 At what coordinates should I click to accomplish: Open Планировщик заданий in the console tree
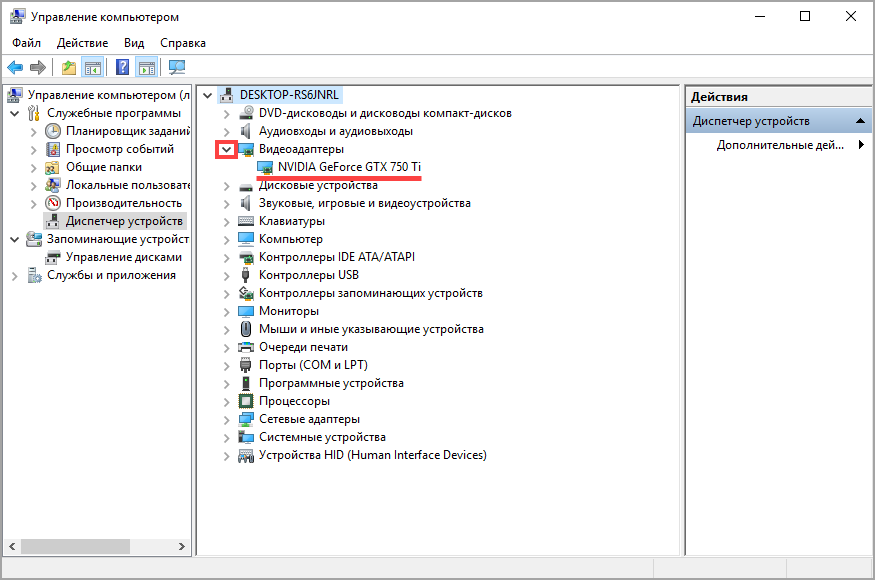pos(127,131)
